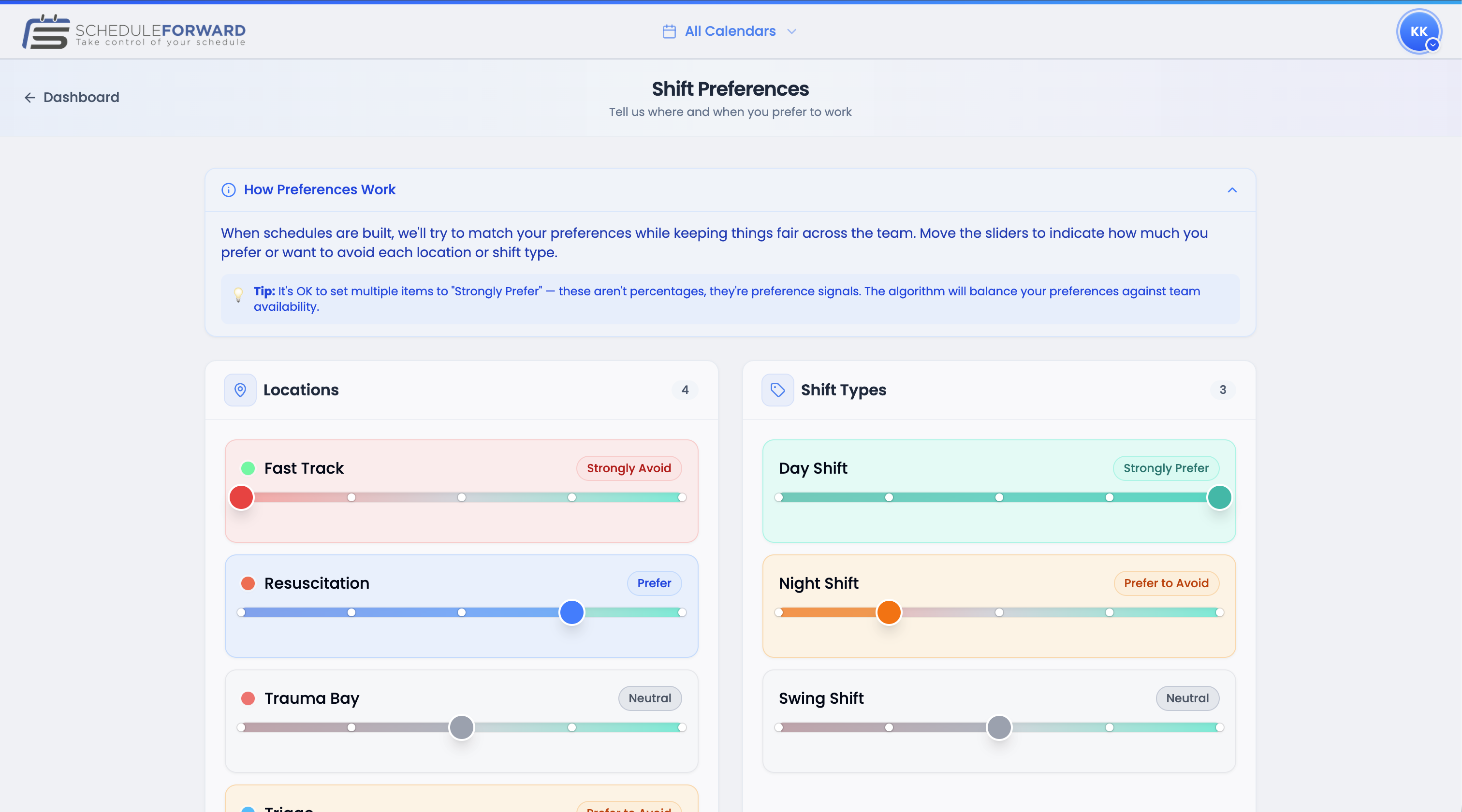Click the Trauma Bay location name
Screen dimensions: 1462x812
pos(312,698)
